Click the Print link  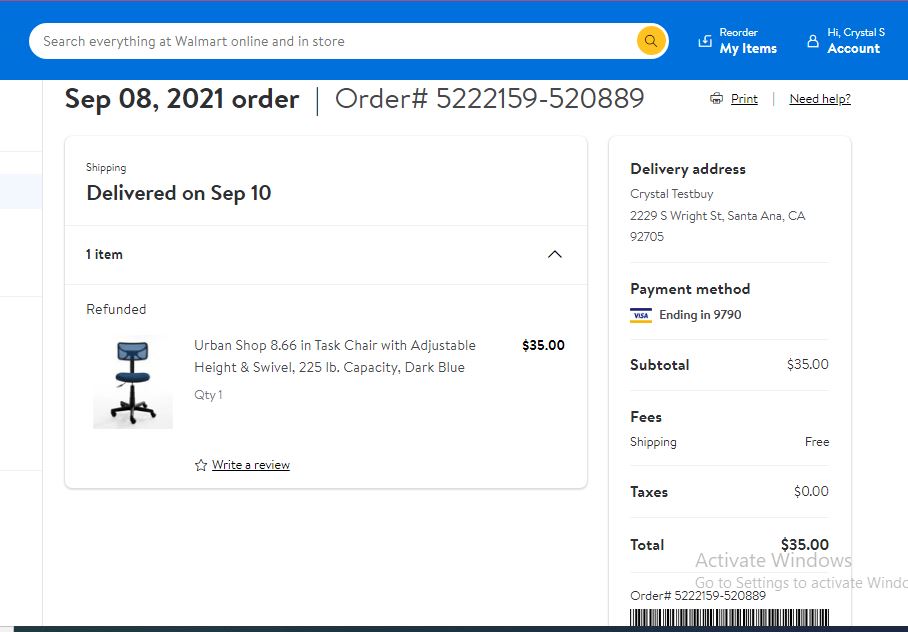[744, 98]
